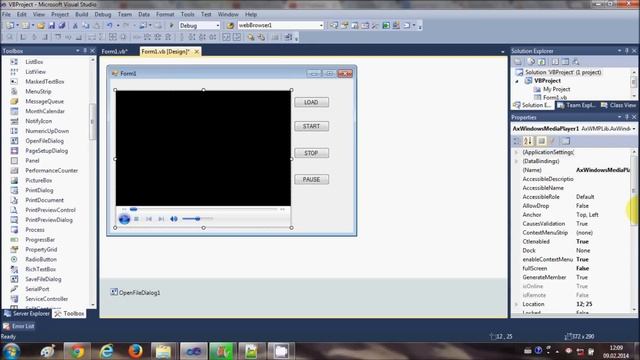
Task: Click the Events lightning icon in Properties
Action: click(552, 141)
